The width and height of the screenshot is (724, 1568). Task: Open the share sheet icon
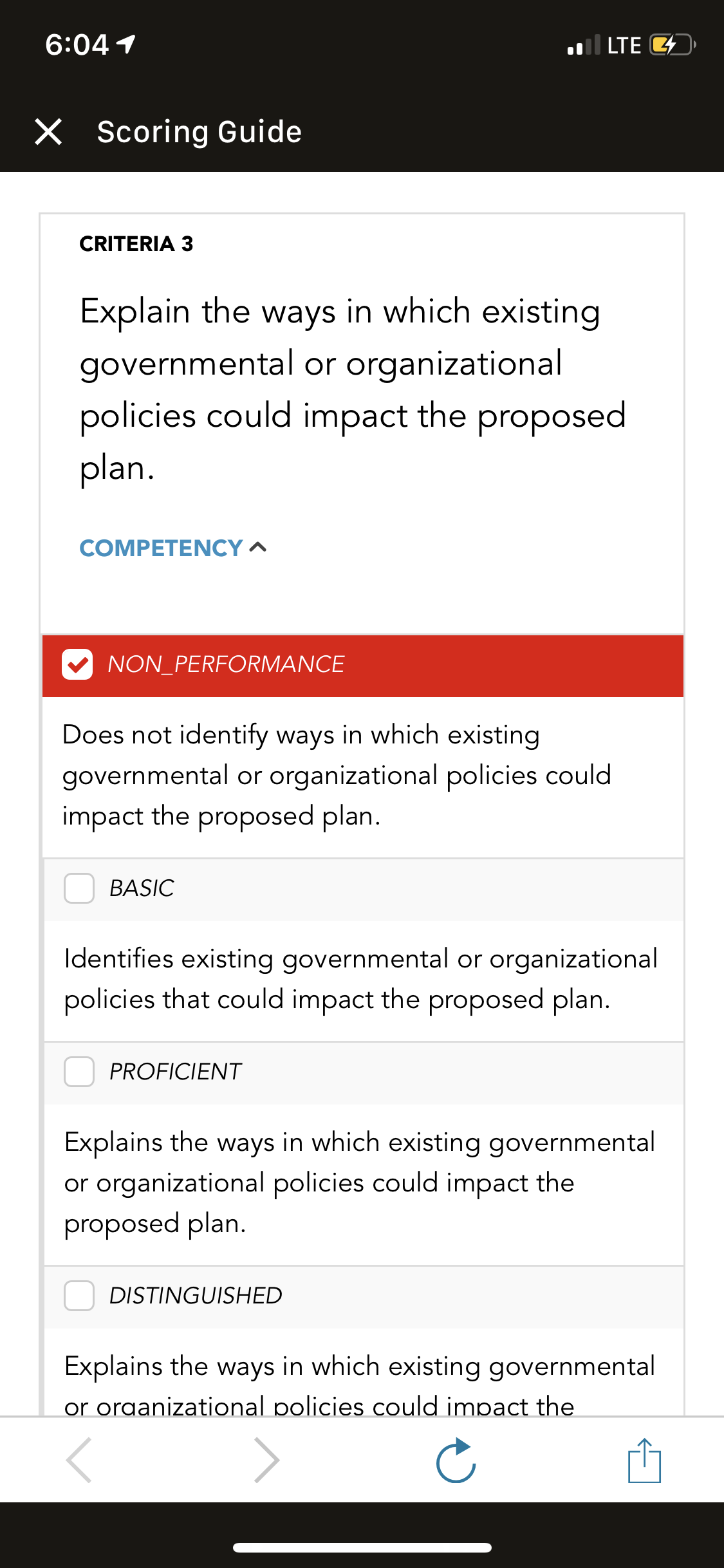tap(644, 1460)
